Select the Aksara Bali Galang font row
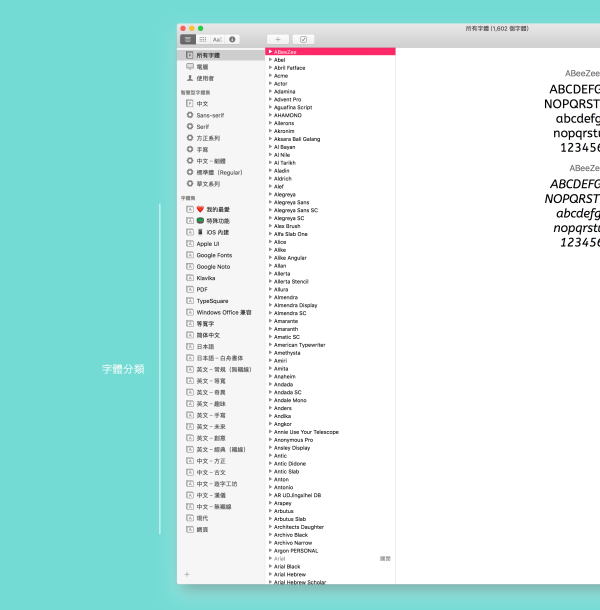This screenshot has height=610, width=600. coord(330,139)
